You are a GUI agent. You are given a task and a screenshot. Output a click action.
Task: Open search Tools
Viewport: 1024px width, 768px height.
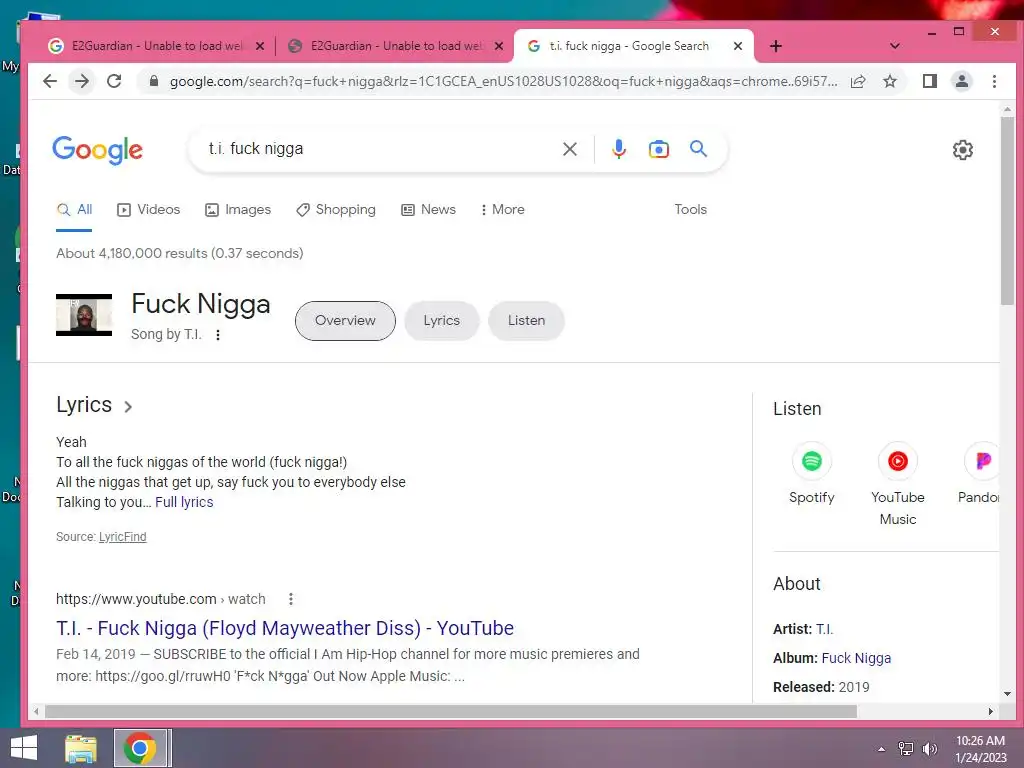[690, 210]
